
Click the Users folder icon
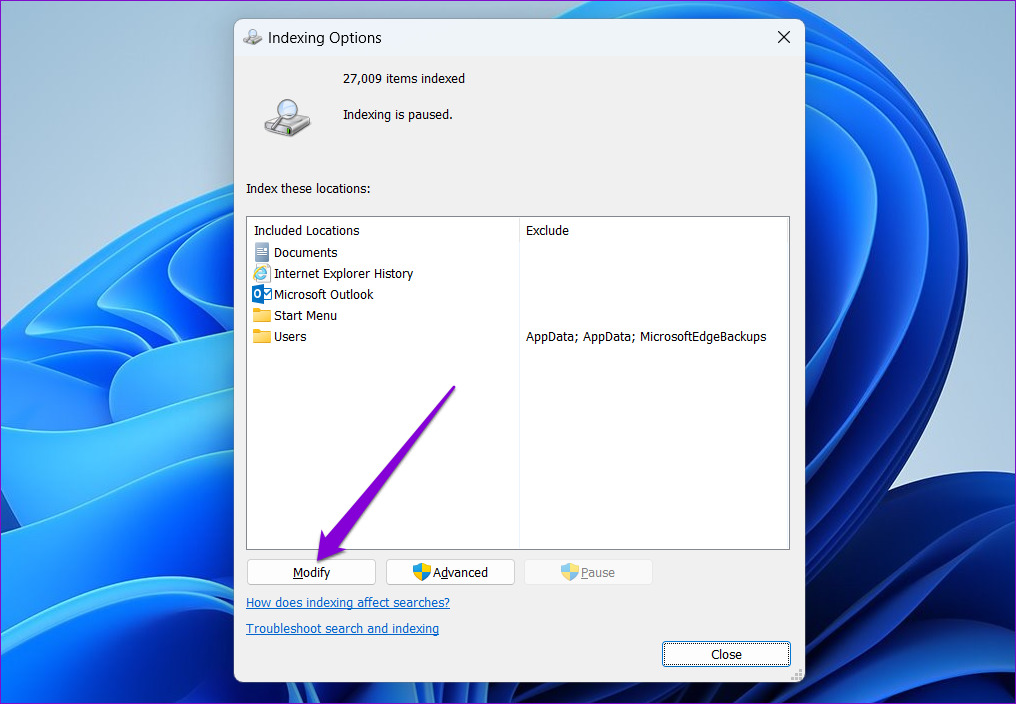coord(262,336)
